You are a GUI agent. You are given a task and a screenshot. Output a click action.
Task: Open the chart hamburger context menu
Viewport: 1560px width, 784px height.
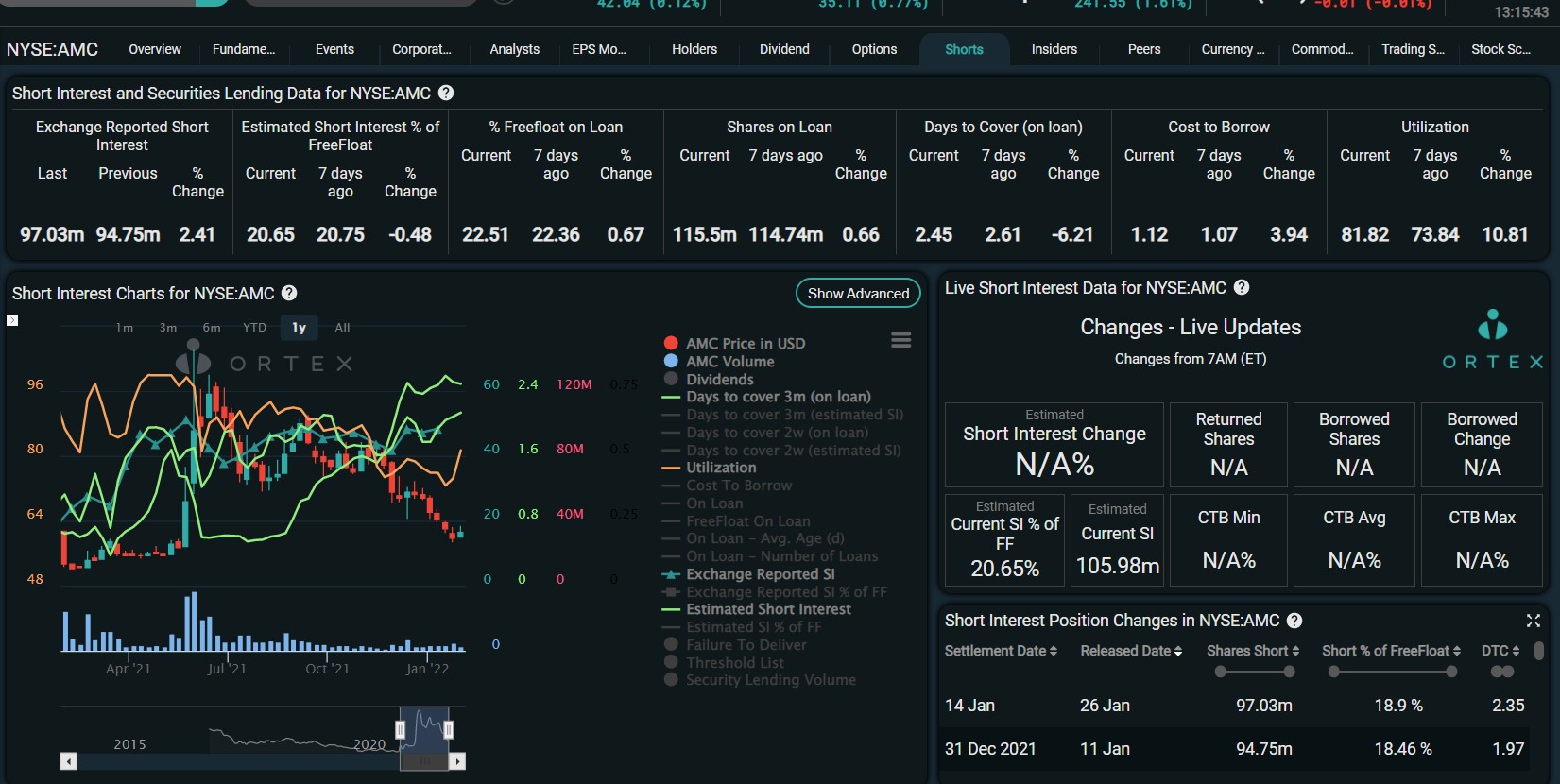901,340
